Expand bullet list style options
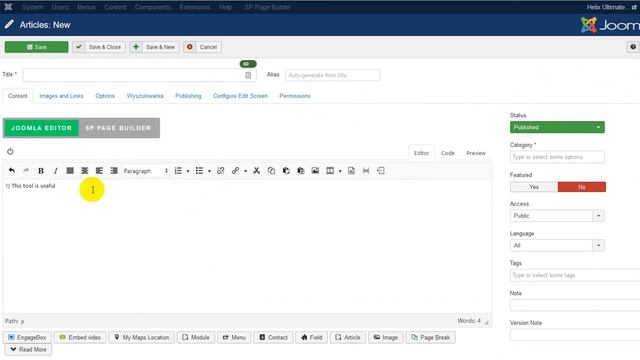 209,171
